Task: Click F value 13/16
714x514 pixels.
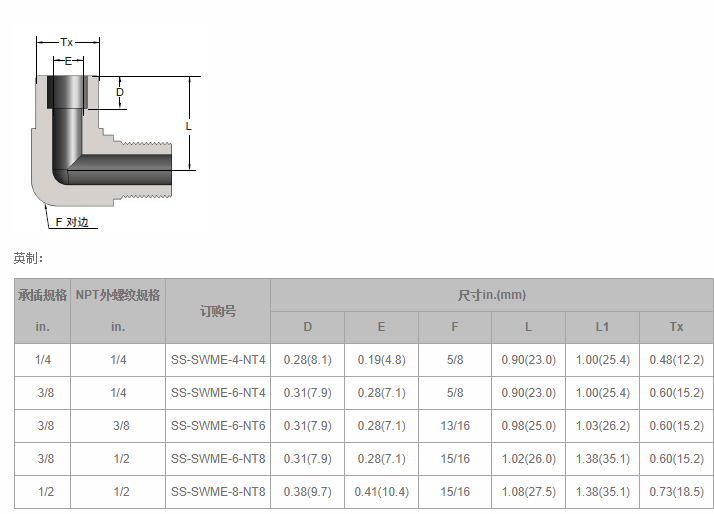Action: pyautogui.click(x=455, y=426)
